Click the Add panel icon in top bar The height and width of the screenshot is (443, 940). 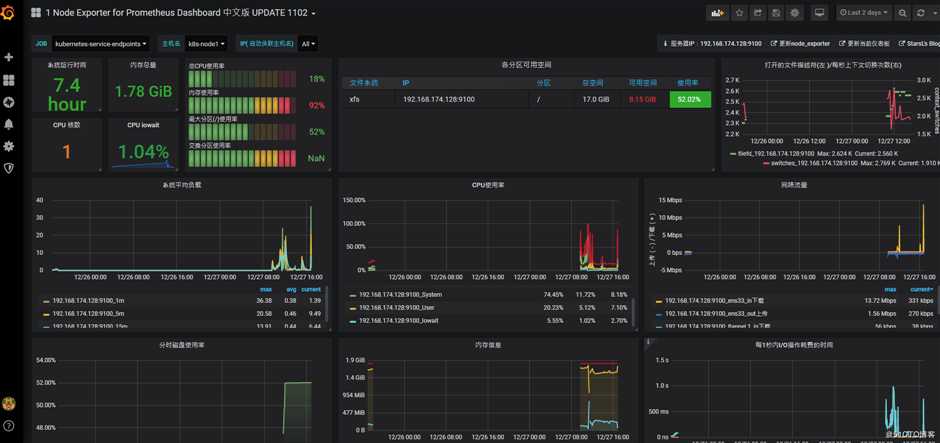[717, 13]
